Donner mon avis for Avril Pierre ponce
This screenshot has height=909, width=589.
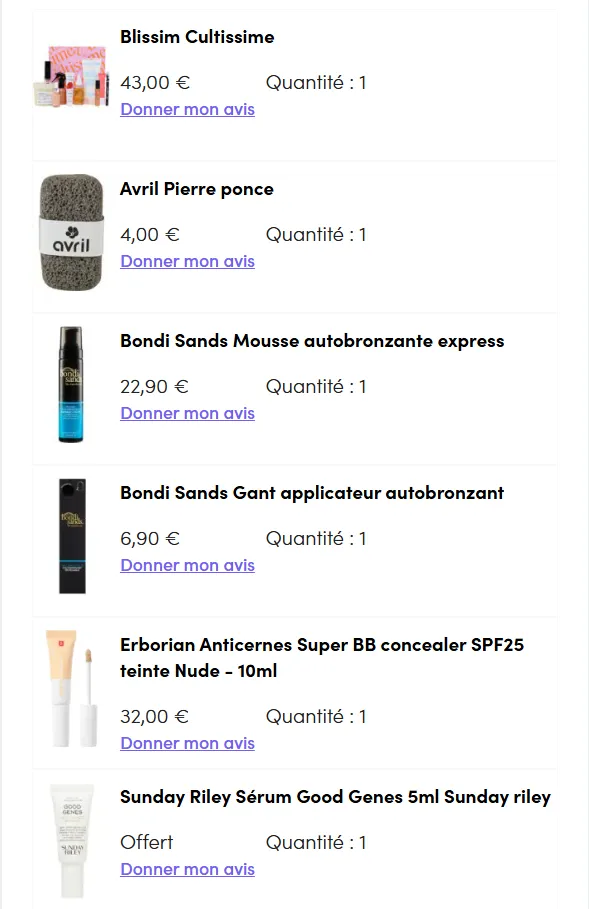(187, 261)
